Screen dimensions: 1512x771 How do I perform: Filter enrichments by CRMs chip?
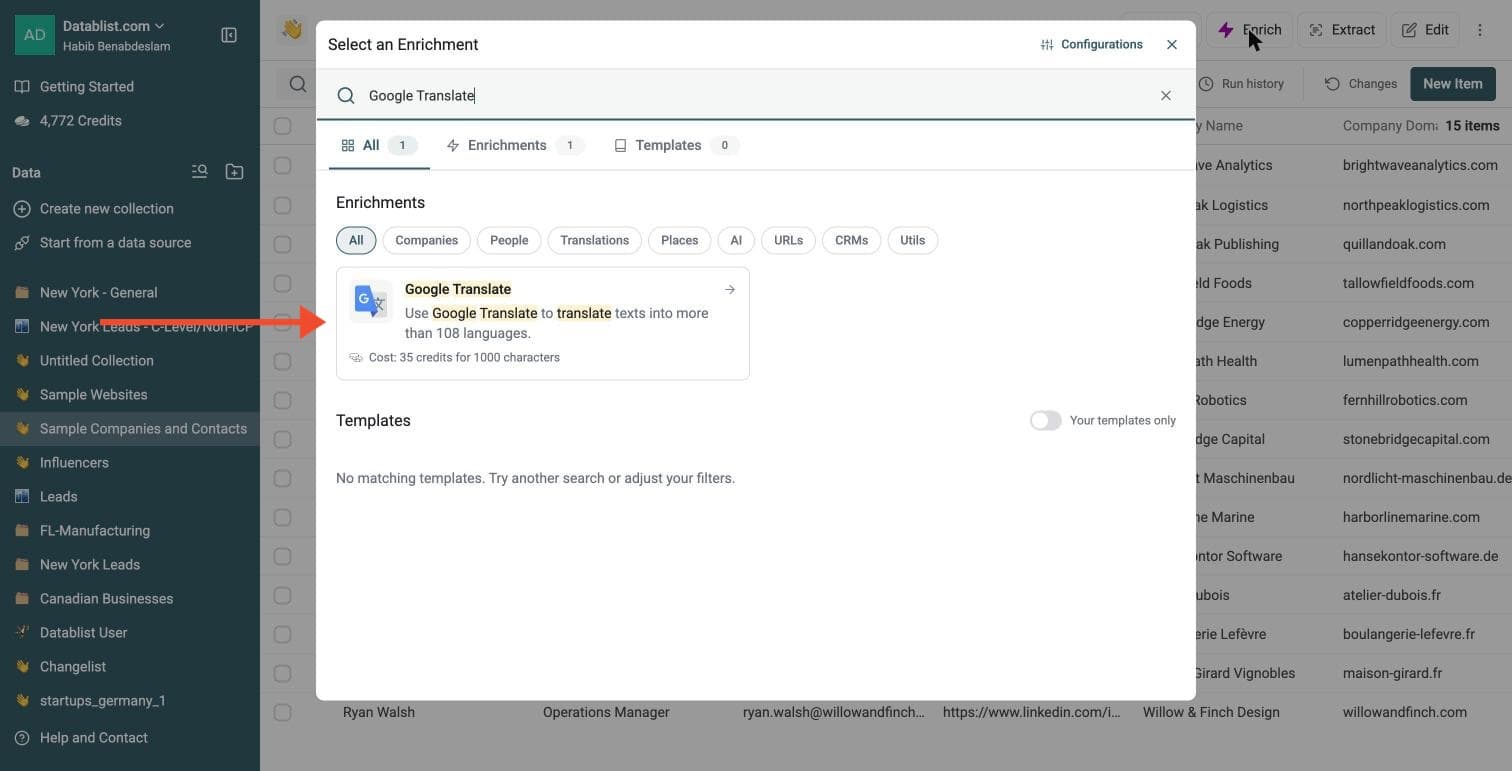(x=852, y=240)
